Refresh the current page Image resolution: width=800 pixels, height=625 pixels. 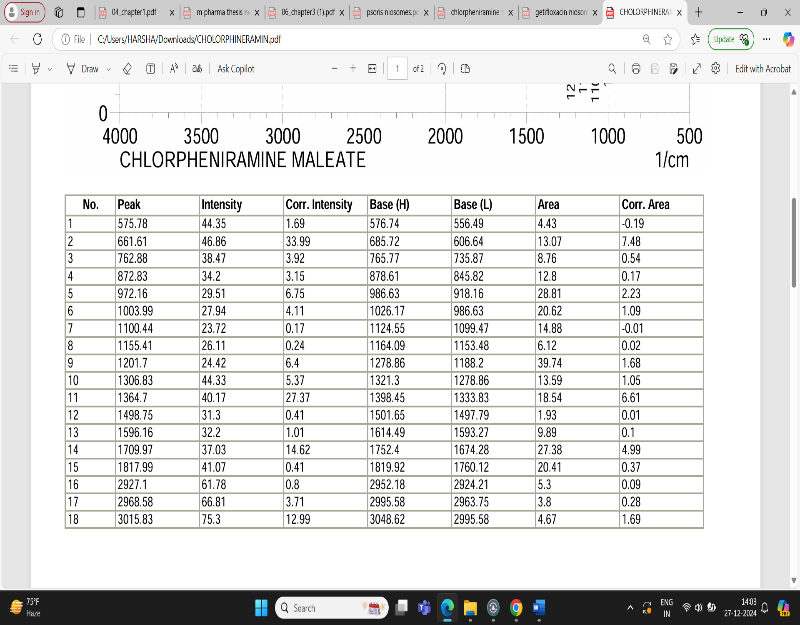(x=37, y=39)
